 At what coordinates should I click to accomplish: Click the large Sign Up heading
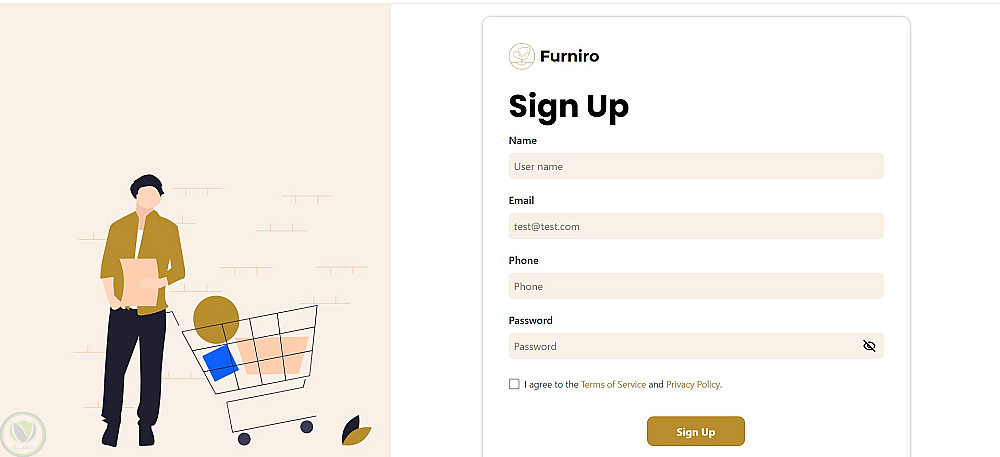568,106
